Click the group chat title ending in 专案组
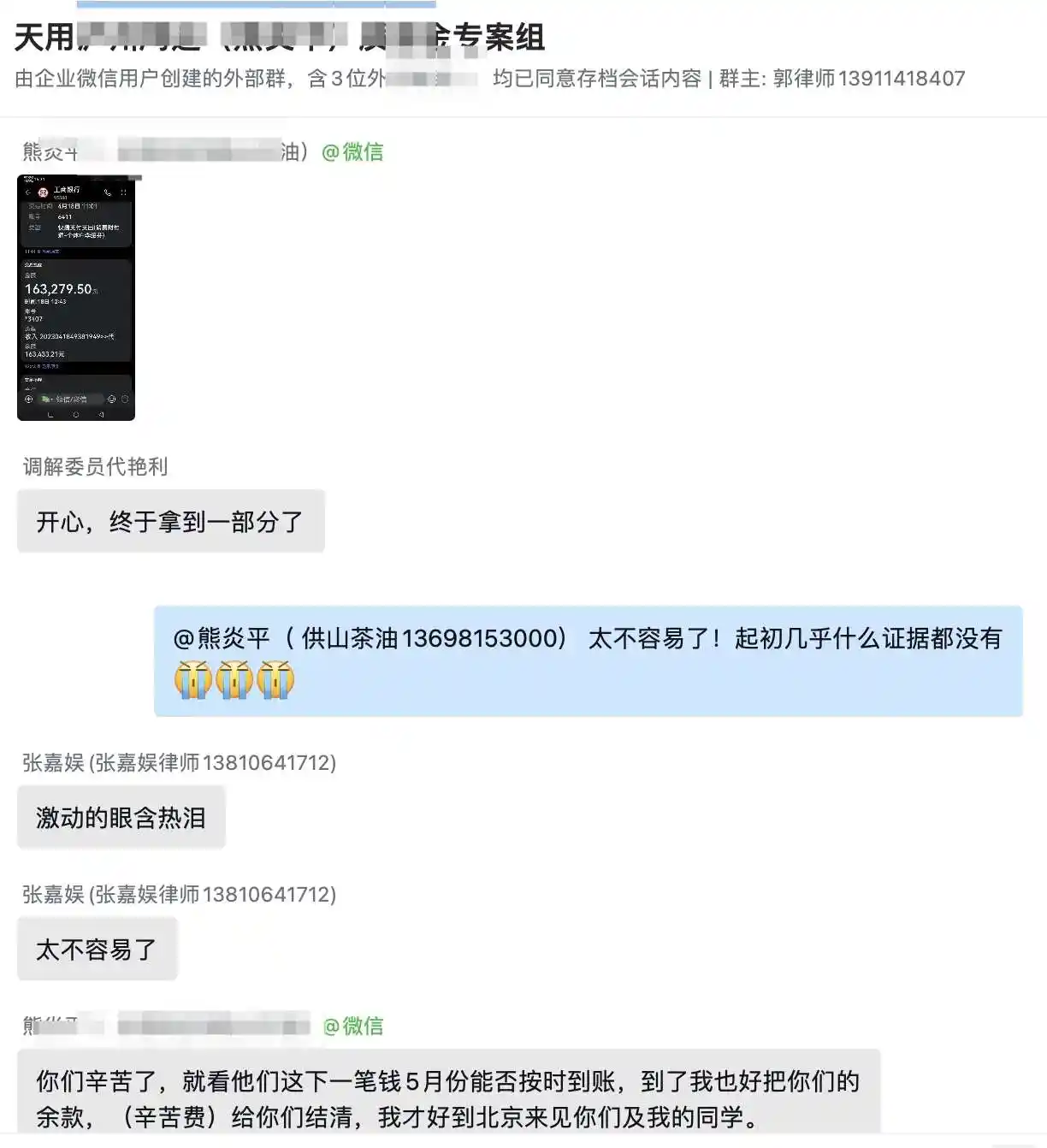This screenshot has height=1148, width=1047. pyautogui.click(x=280, y=36)
